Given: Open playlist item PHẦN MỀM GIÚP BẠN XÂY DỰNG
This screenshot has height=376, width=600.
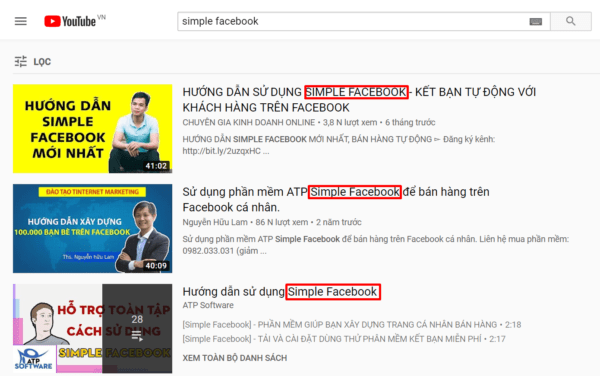Looking at the screenshot, I should click(x=352, y=325).
